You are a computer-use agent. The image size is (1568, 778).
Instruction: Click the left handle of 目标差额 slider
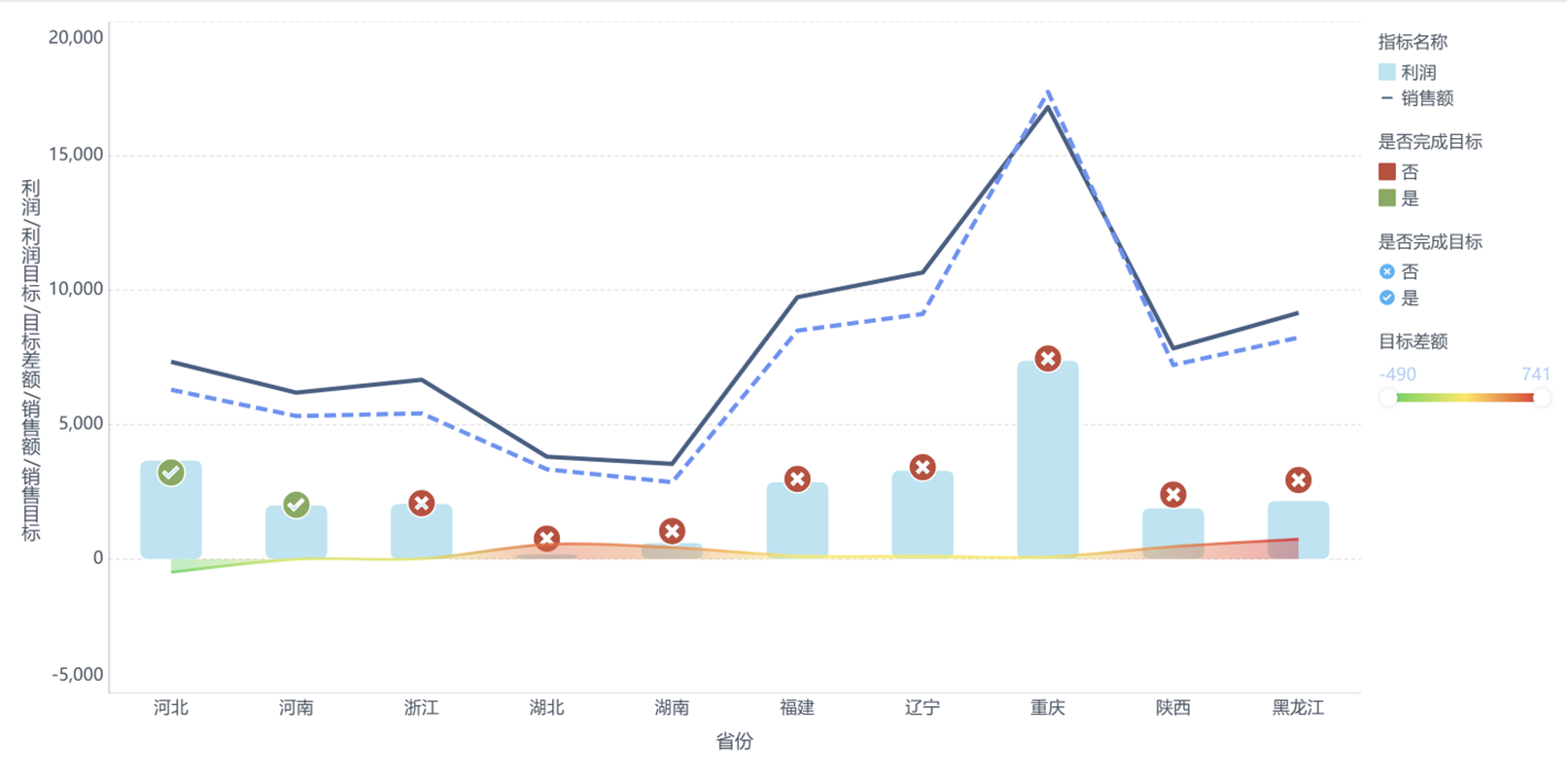1389,398
